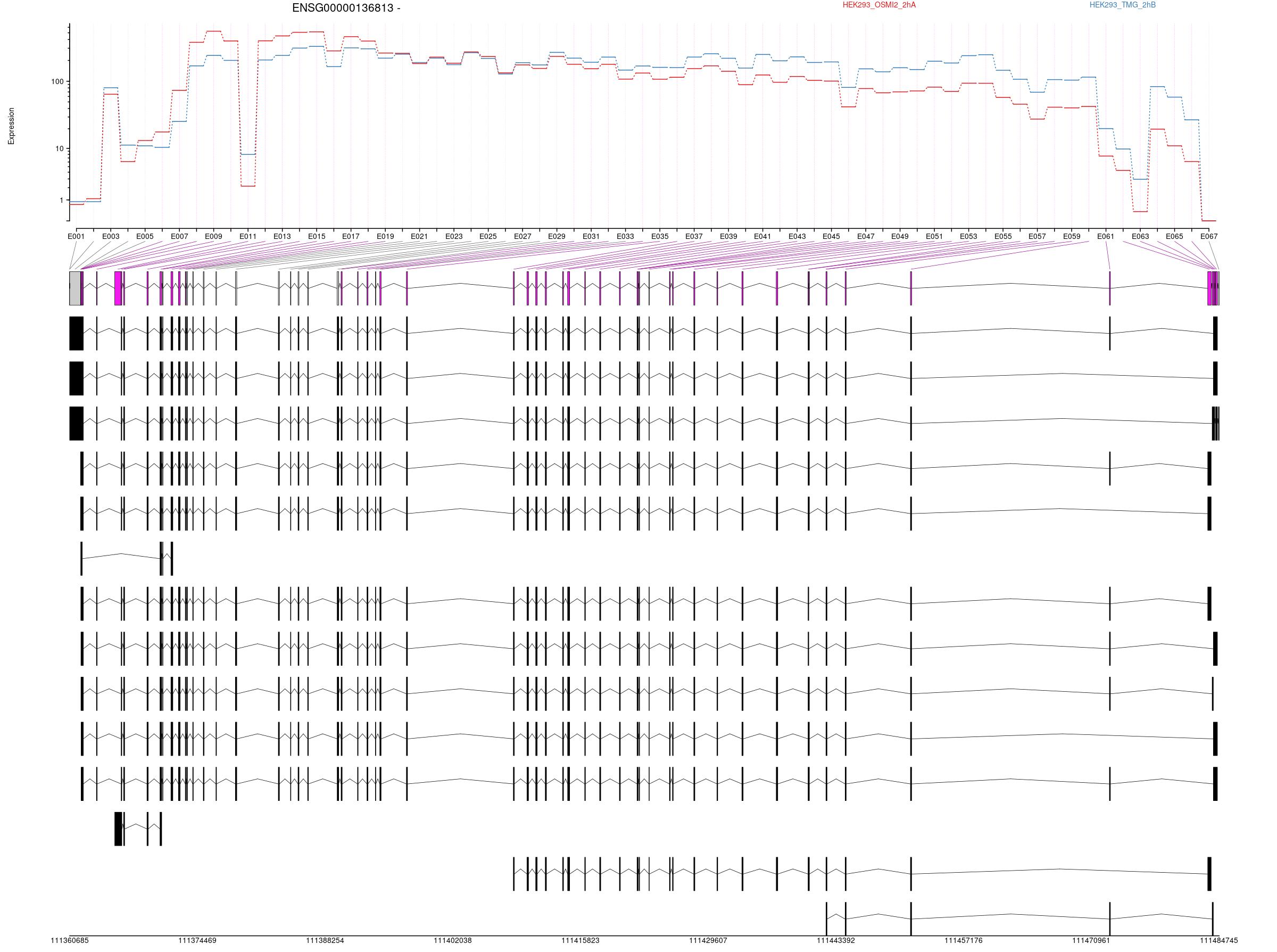Select exon label E035
The height and width of the screenshot is (952, 1277).
pos(660,236)
